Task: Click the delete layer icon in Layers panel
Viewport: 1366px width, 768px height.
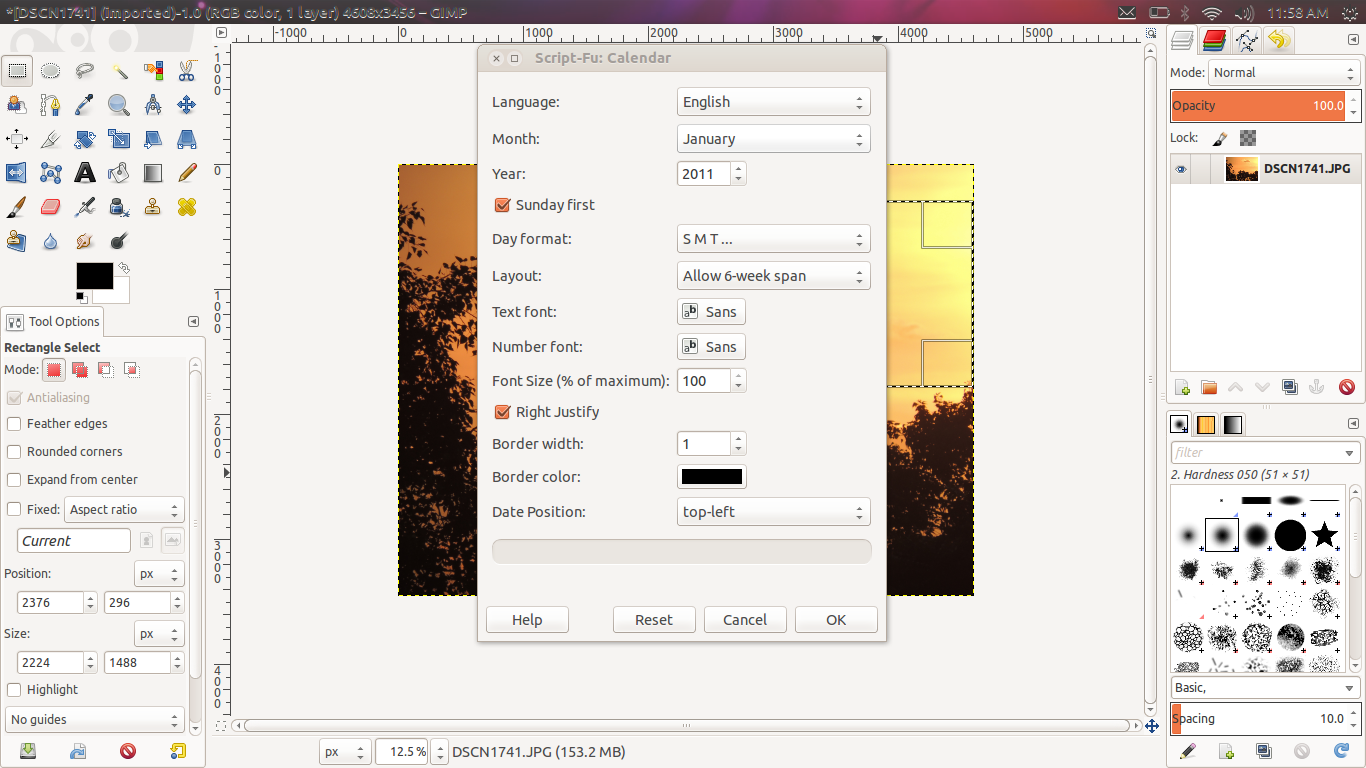Action: 1346,387
